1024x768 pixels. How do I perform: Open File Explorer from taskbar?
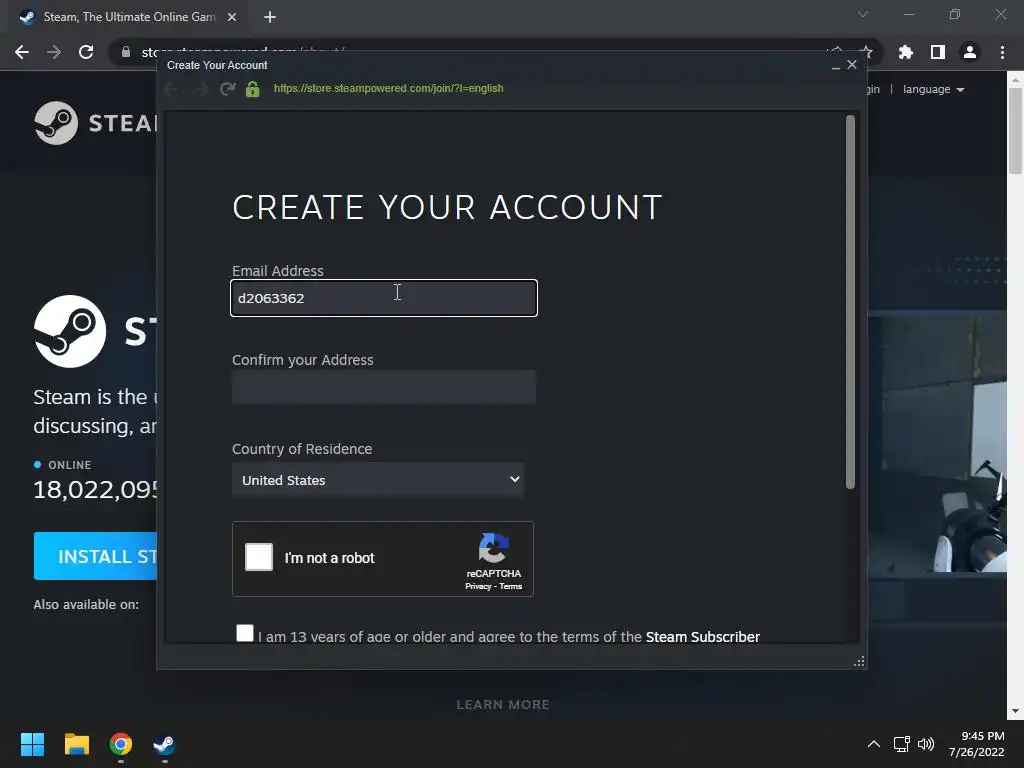click(x=76, y=744)
